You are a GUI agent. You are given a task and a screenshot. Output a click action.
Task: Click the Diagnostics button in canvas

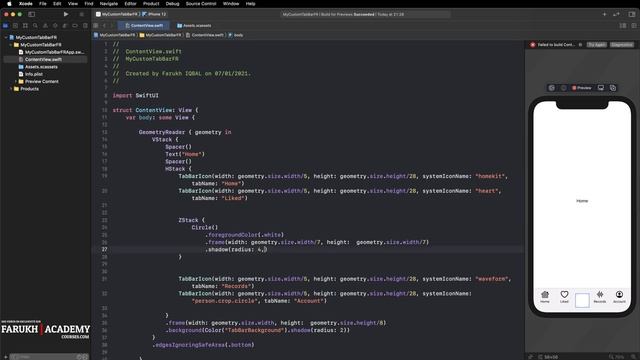pos(622,44)
